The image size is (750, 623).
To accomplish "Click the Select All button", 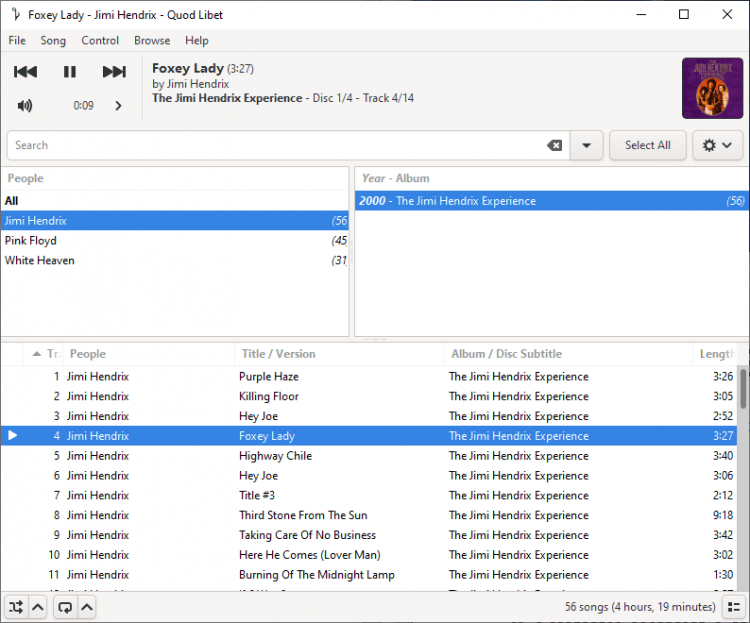I will pyautogui.click(x=648, y=145).
